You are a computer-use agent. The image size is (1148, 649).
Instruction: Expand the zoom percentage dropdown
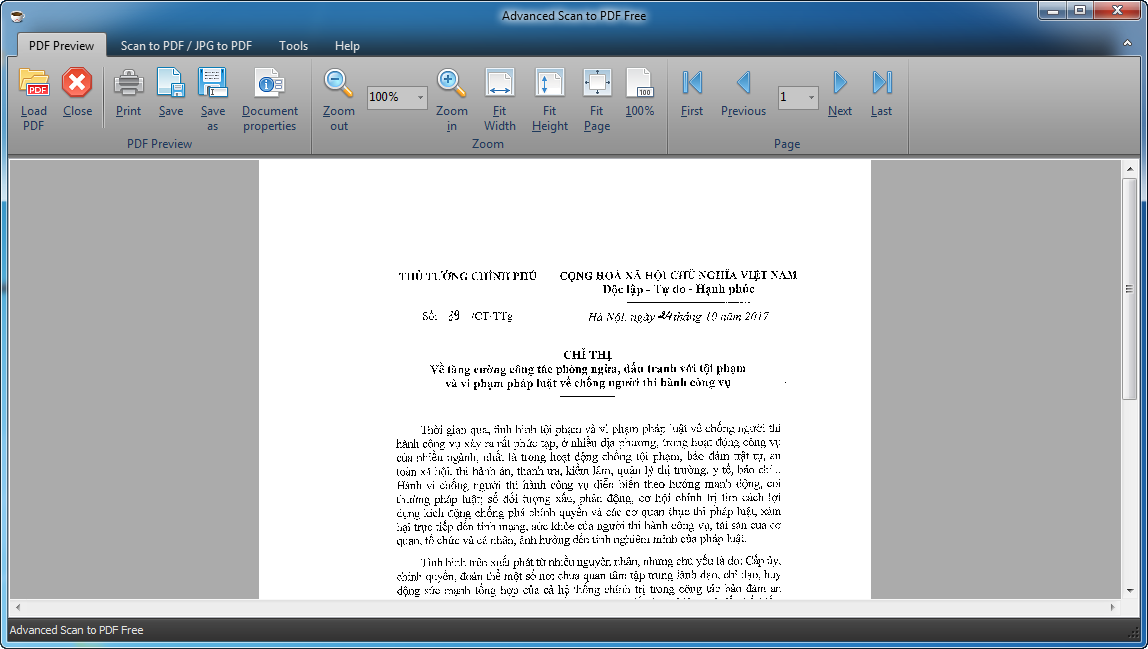click(419, 97)
